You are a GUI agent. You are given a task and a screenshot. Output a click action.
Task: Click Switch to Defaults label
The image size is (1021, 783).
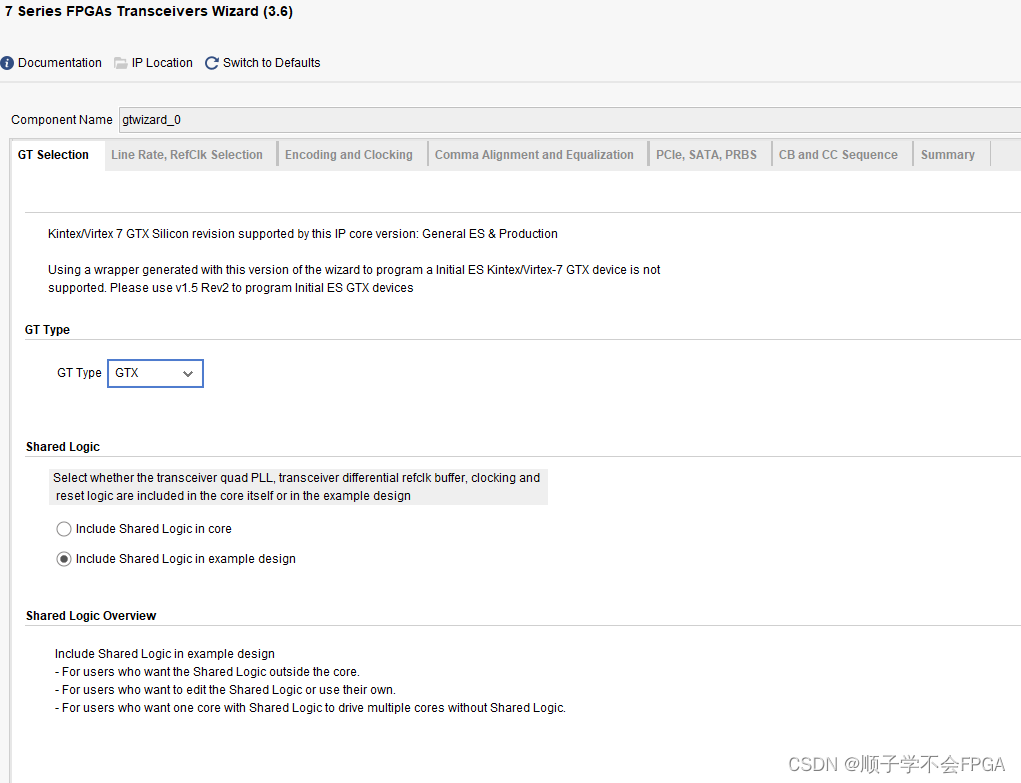tap(272, 63)
